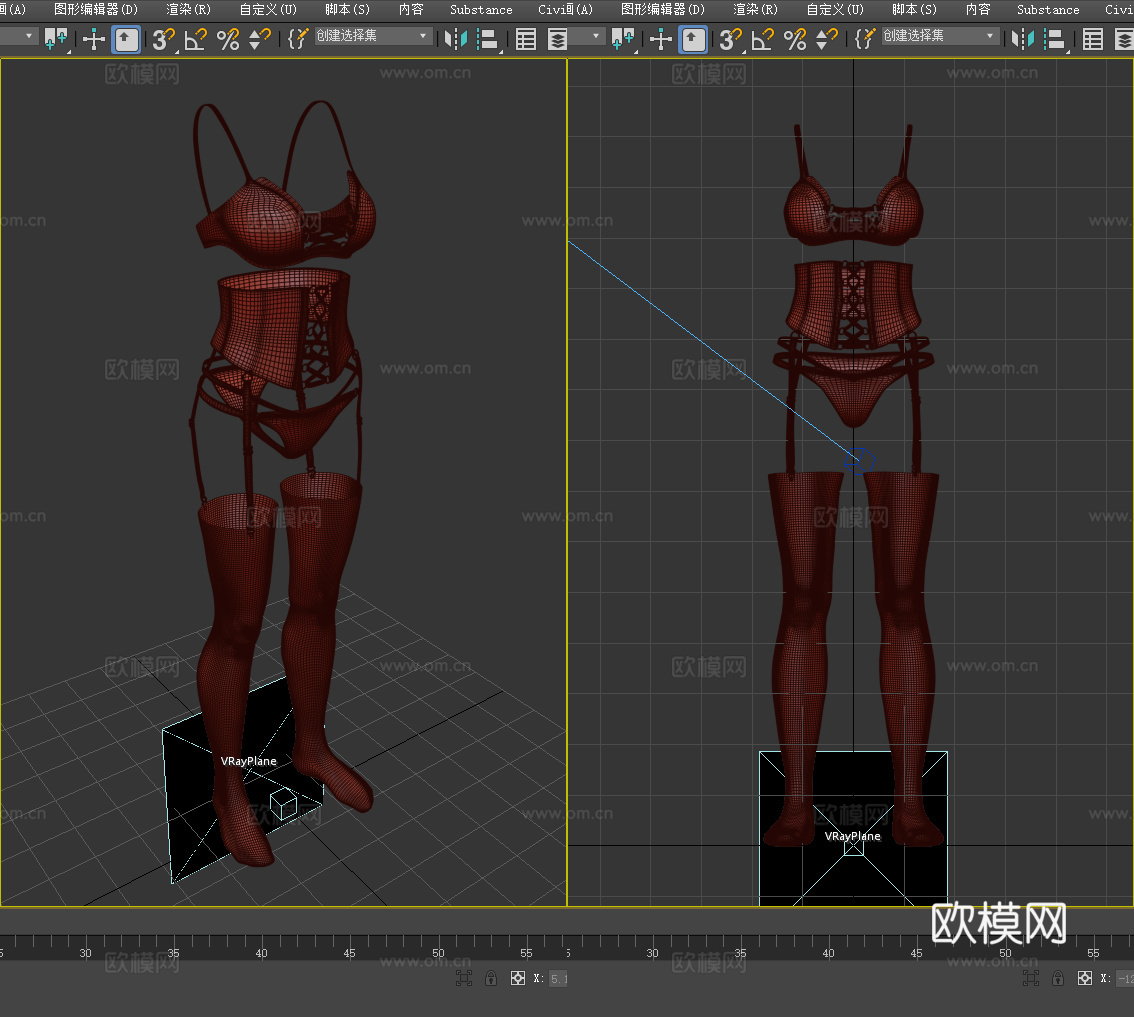Image resolution: width=1134 pixels, height=1017 pixels.
Task: Toggle Percent Snap in left window toolbar
Action: point(228,39)
